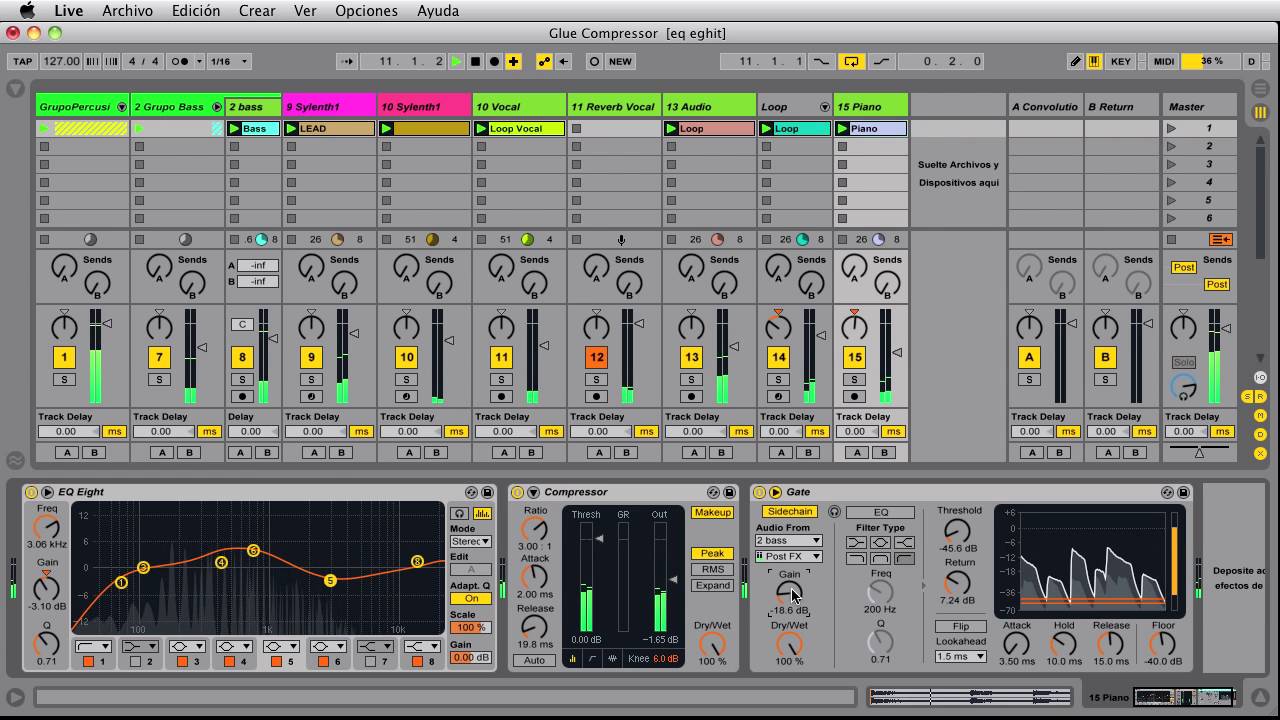Open filter type dropdown for EQ band 8
Image resolution: width=1280 pixels, height=720 pixels.
click(x=422, y=646)
